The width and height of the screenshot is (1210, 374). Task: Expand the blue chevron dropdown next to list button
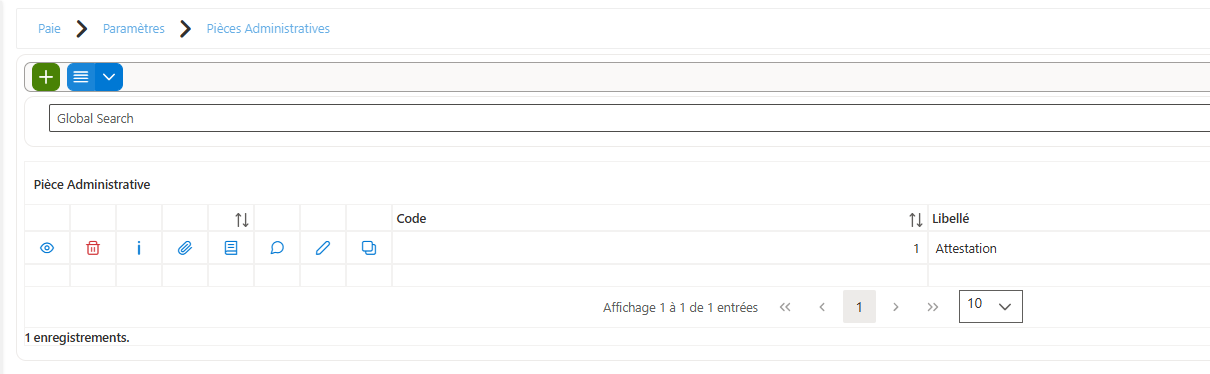109,77
